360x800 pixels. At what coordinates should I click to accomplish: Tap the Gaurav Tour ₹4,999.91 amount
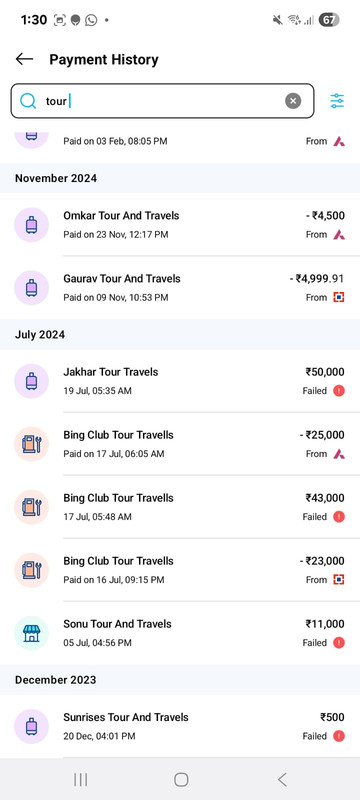[x=317, y=279]
